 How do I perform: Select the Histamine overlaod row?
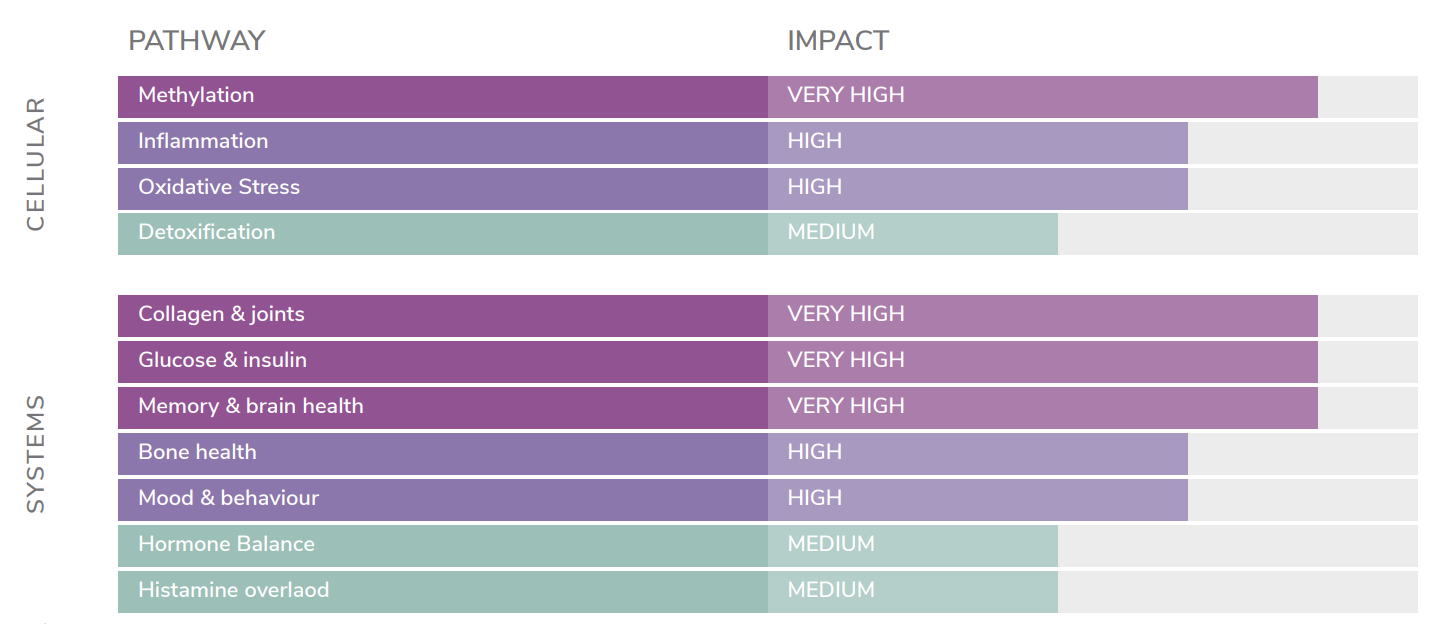point(767,592)
